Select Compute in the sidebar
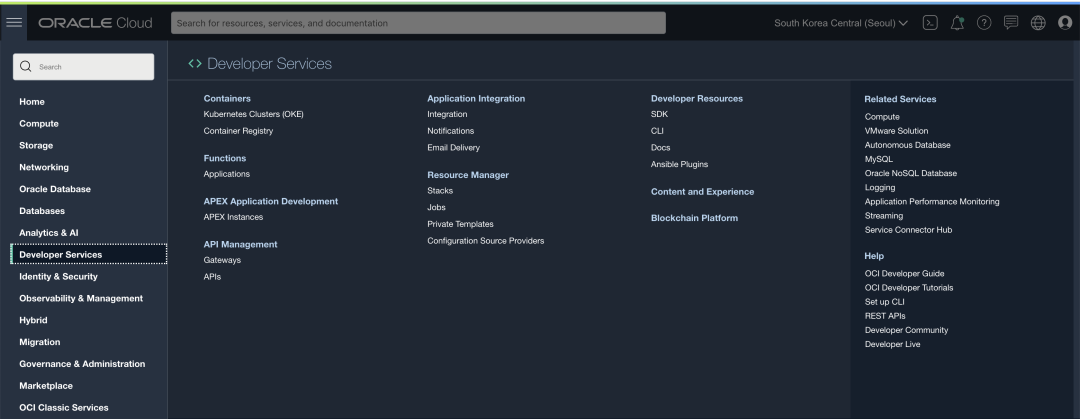1080x419 pixels. point(39,123)
